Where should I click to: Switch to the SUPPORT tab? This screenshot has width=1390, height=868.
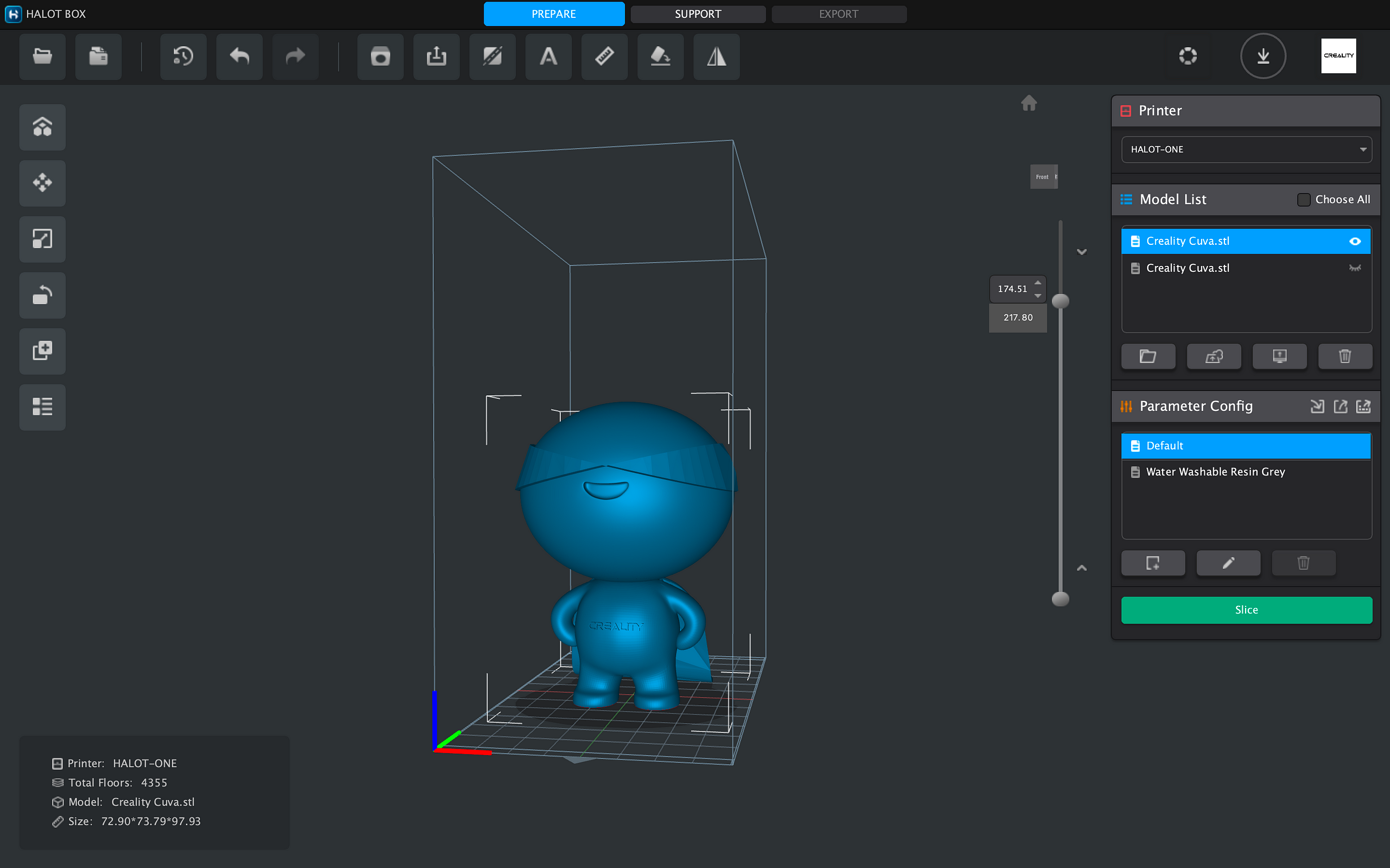coord(698,14)
